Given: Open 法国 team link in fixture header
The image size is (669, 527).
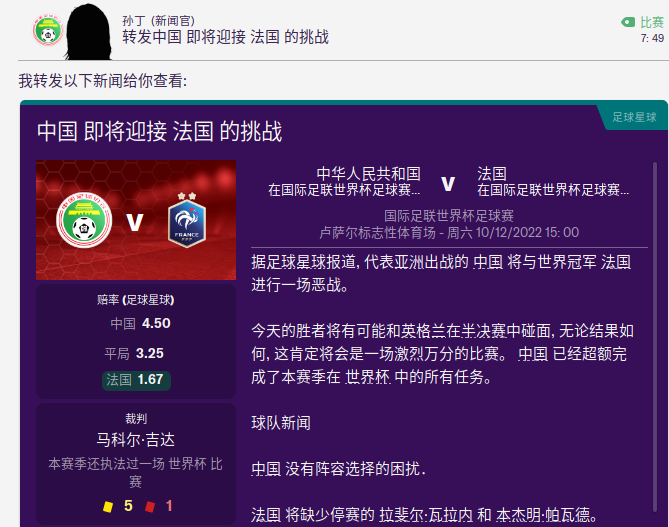Looking at the screenshot, I should (x=492, y=174).
